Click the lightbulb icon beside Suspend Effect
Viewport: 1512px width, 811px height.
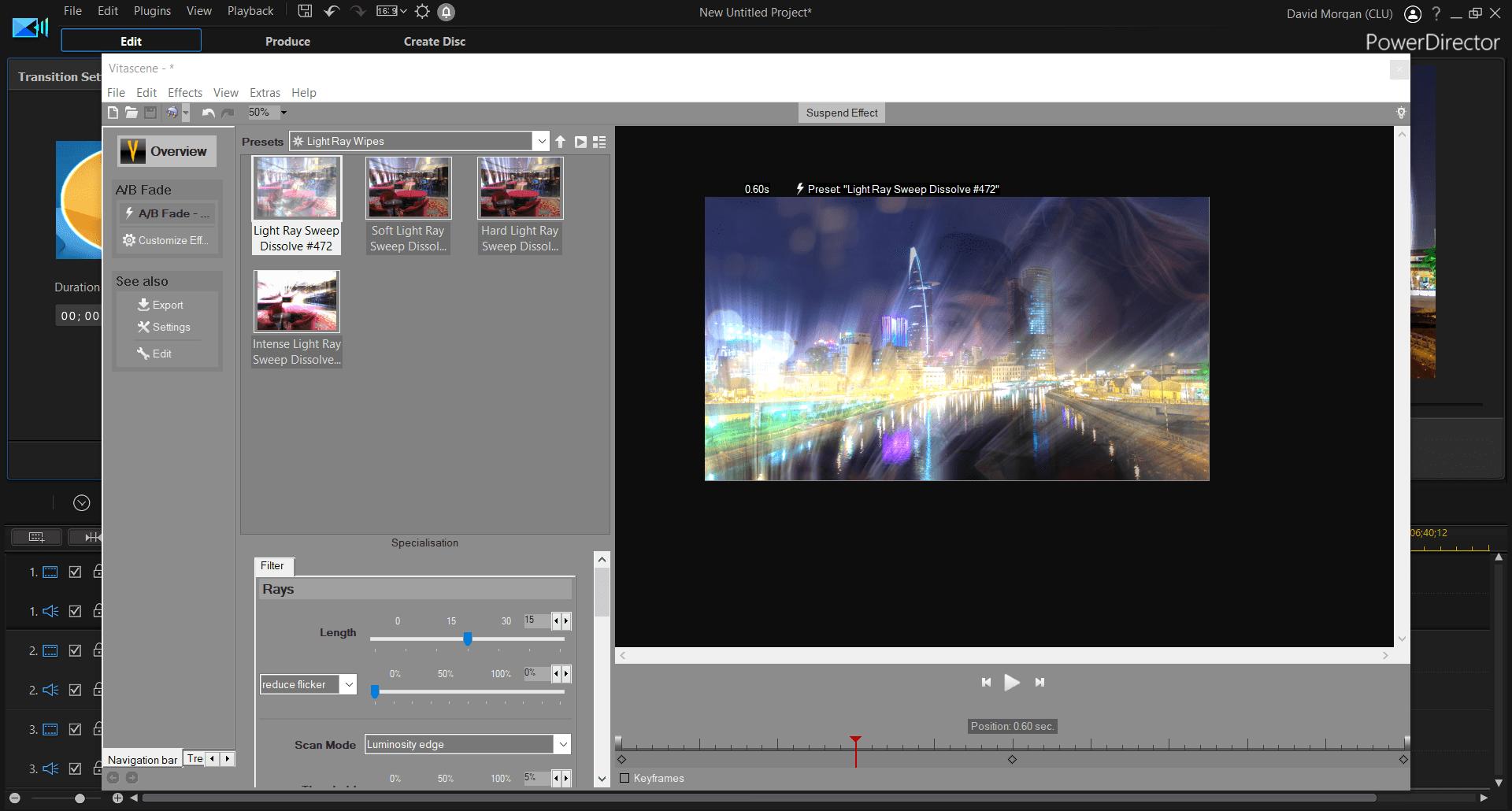click(x=1401, y=113)
